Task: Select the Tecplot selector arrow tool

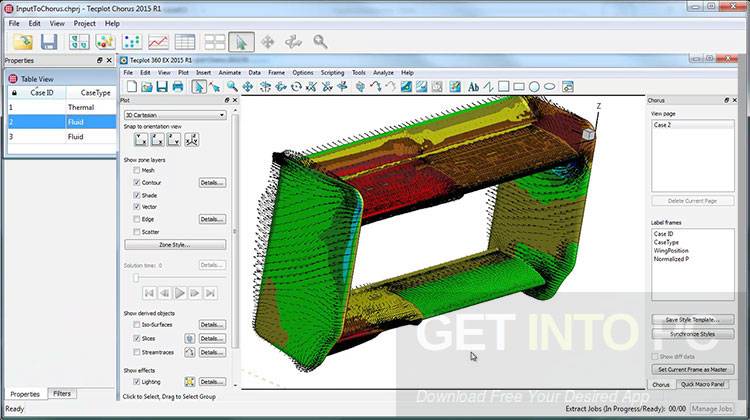Action: 198,87
